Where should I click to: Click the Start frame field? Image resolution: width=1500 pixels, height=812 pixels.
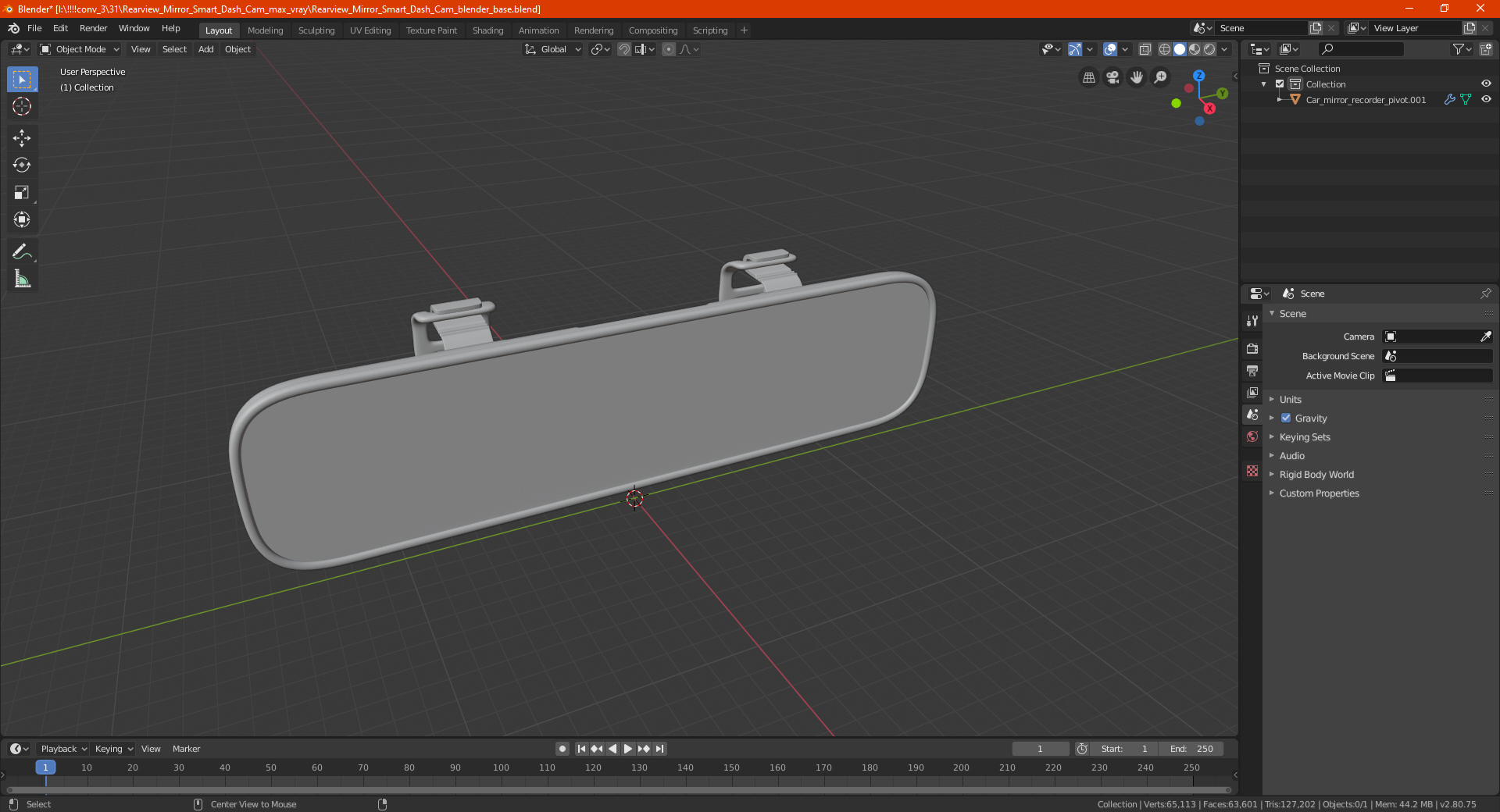1124,749
